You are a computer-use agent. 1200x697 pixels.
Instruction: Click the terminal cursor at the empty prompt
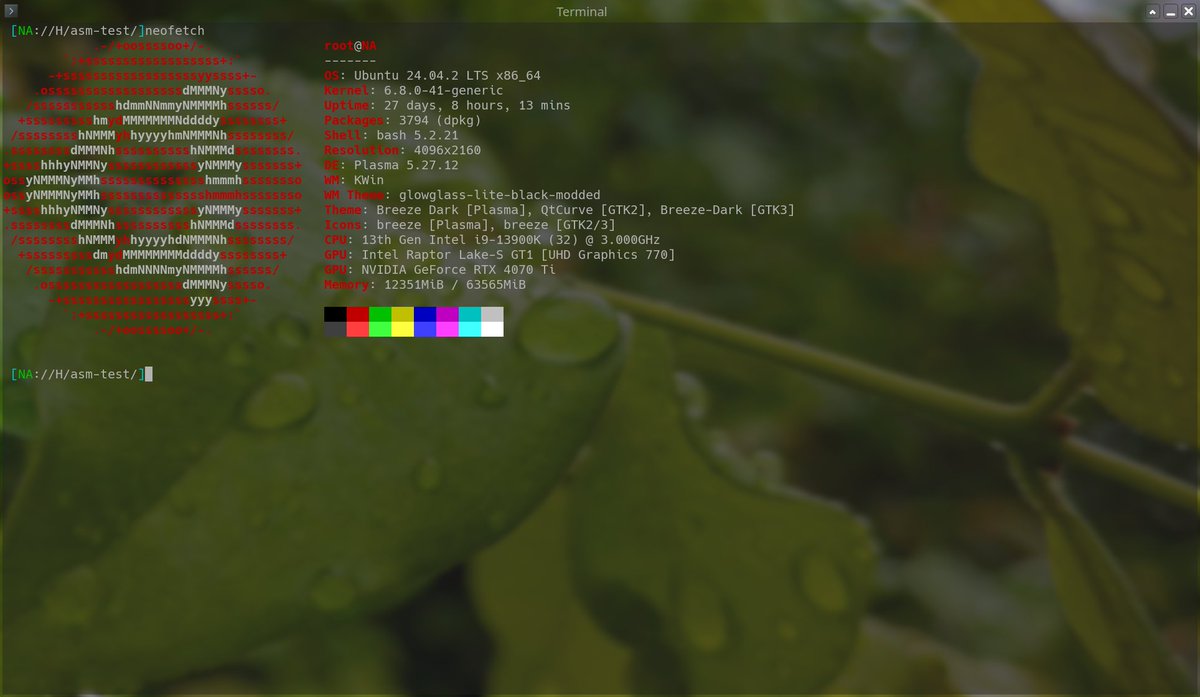click(149, 374)
